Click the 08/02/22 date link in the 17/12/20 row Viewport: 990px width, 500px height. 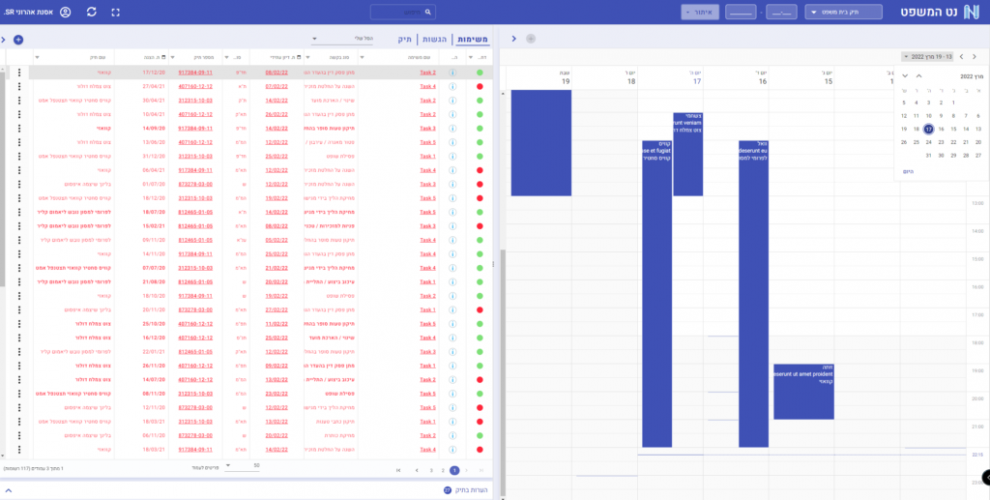[277, 73]
